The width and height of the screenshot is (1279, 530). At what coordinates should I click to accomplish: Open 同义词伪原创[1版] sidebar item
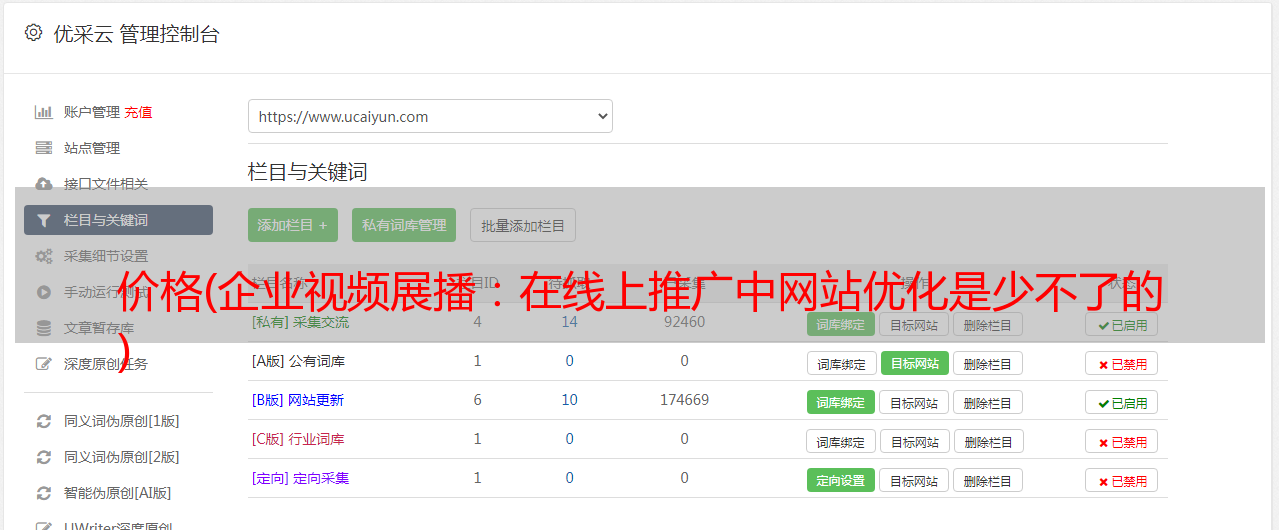pyautogui.click(x=122, y=421)
